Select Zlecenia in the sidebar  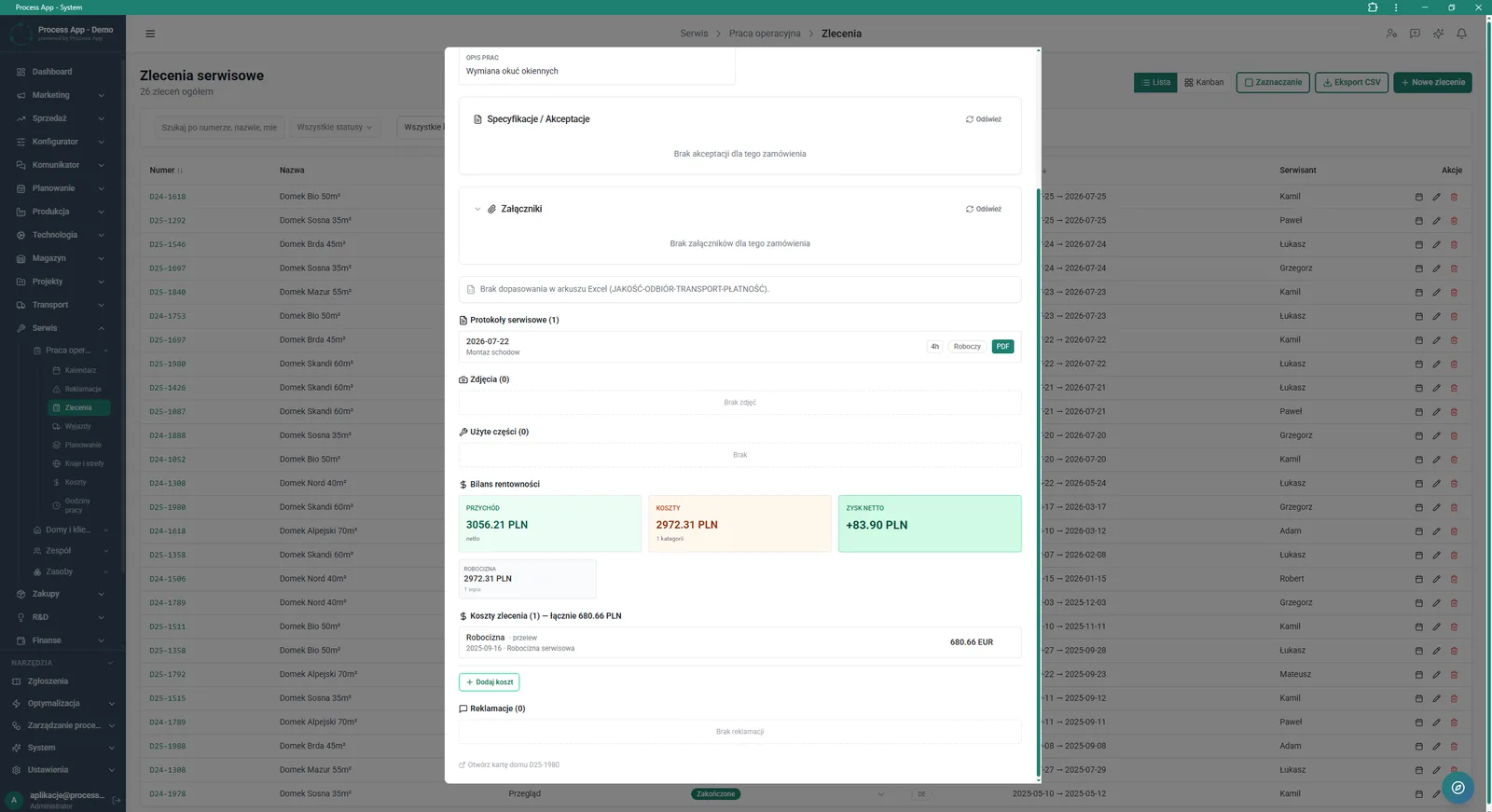(x=79, y=407)
